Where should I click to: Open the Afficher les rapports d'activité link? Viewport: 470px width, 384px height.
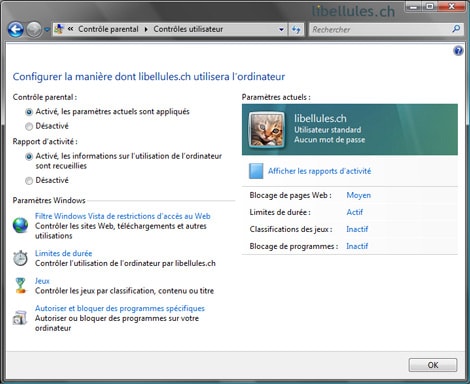(x=319, y=171)
